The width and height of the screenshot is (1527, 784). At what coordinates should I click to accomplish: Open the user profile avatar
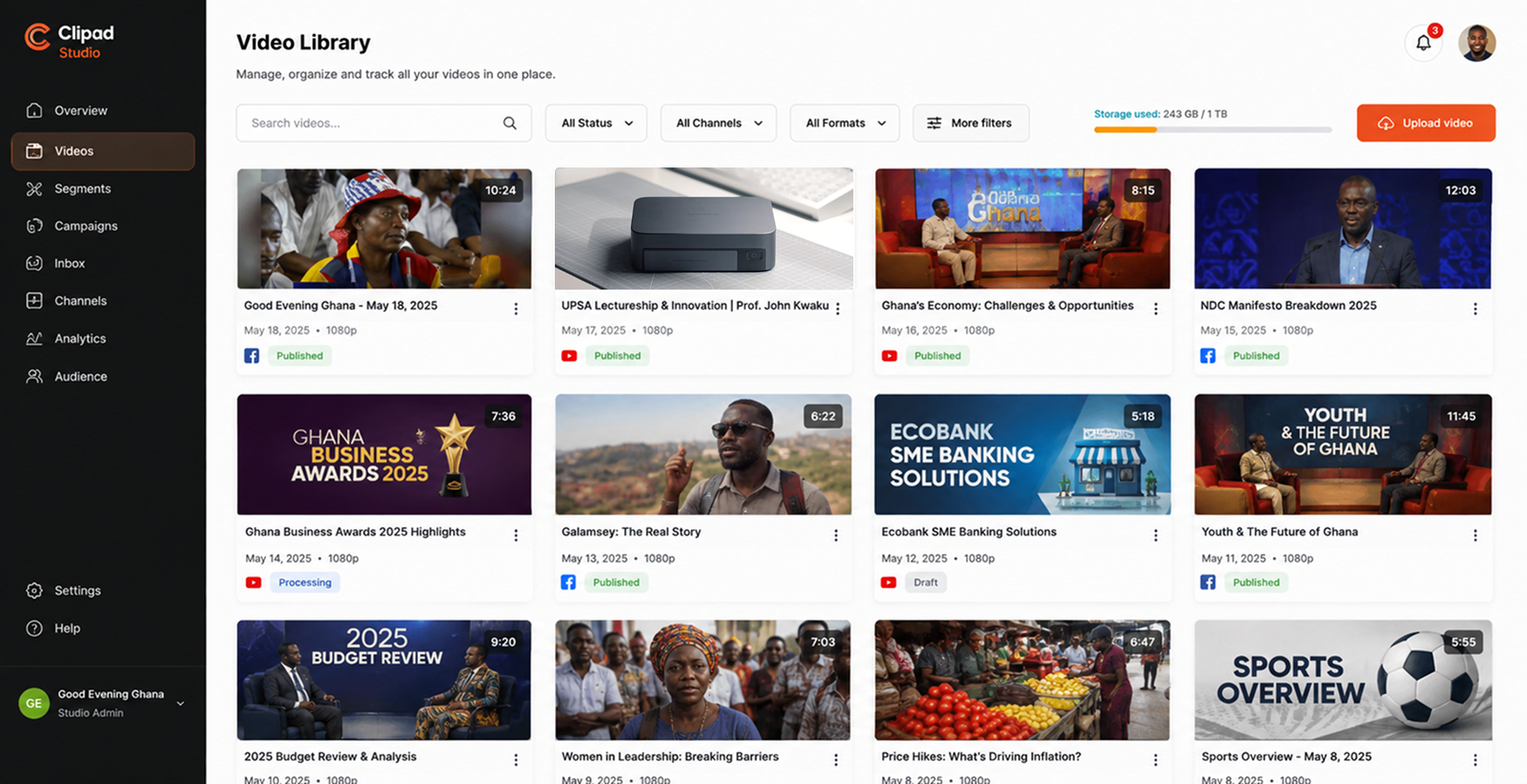[1476, 43]
